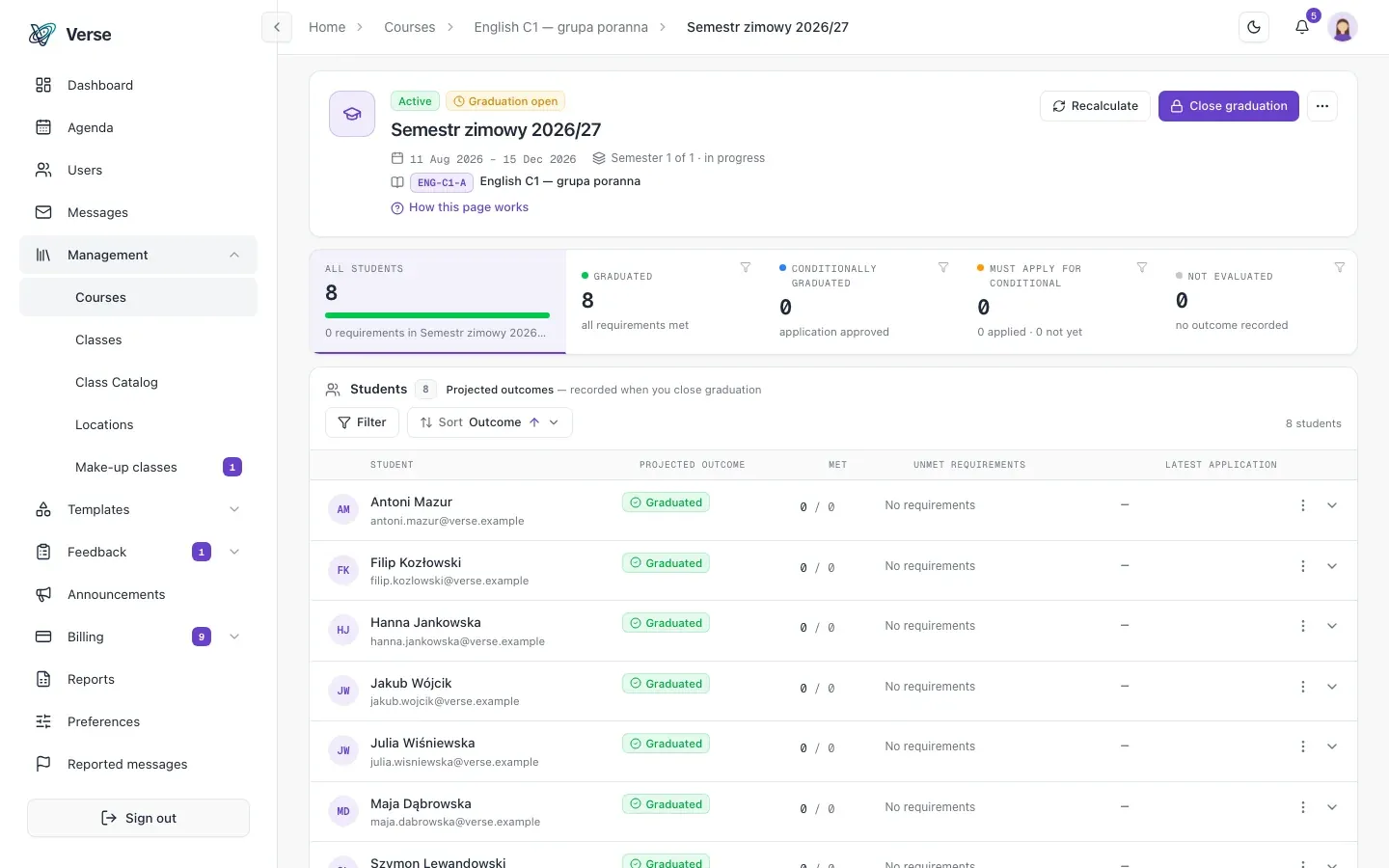
Task: Open the English C1 — grupa poranna breadcrumb
Action: 561,27
